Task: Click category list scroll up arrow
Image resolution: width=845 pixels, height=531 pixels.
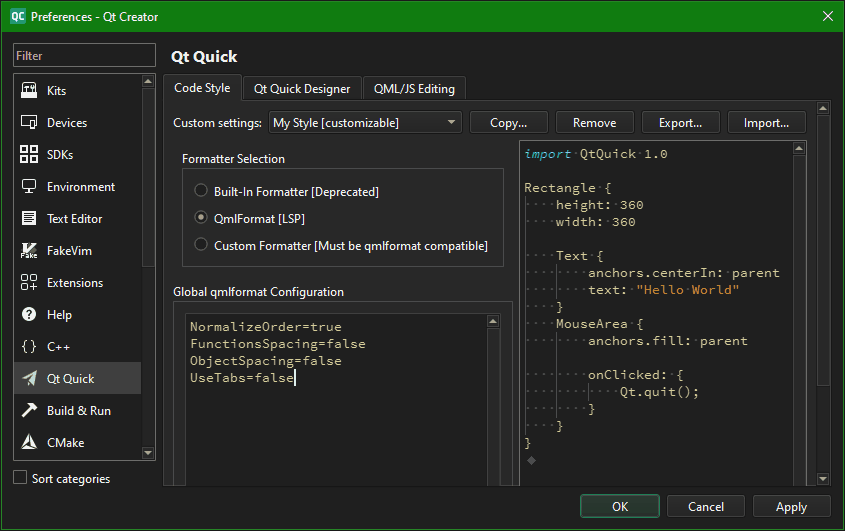Action: pyautogui.click(x=148, y=81)
